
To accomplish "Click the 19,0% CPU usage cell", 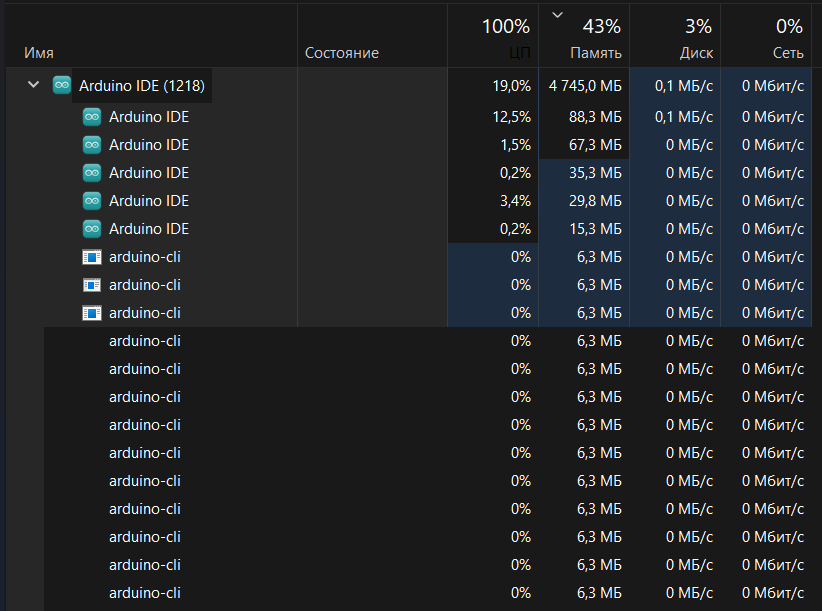I will click(x=511, y=86).
